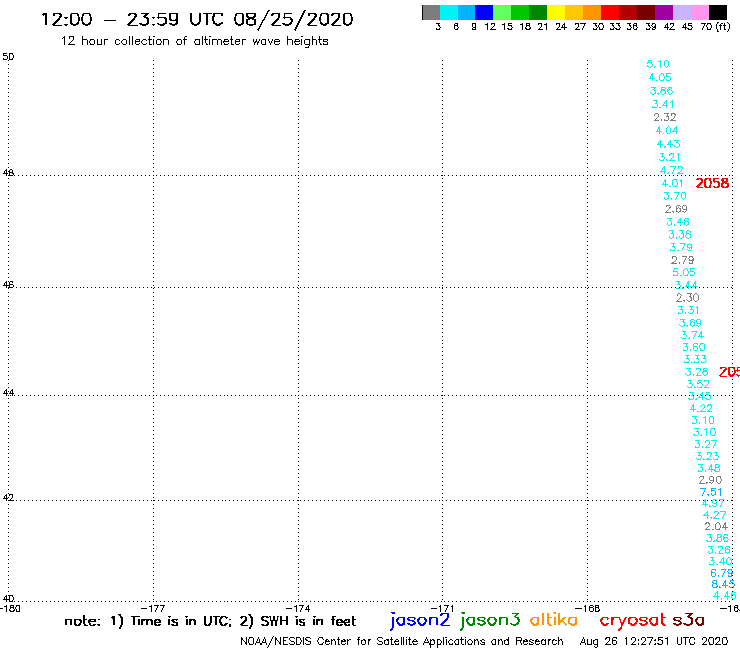The width and height of the screenshot is (740, 650).
Task: Click the s3a legend label
Action: 688,620
